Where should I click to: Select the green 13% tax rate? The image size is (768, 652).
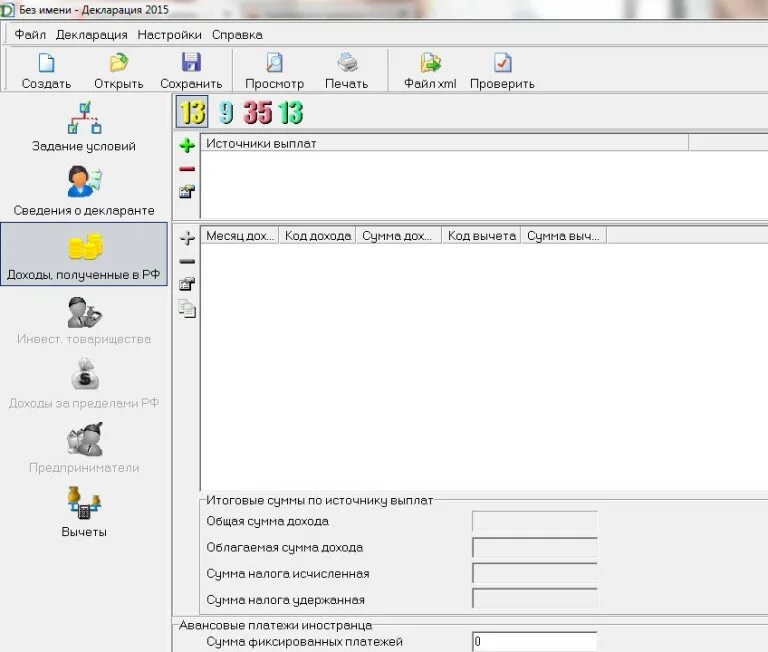pos(291,112)
